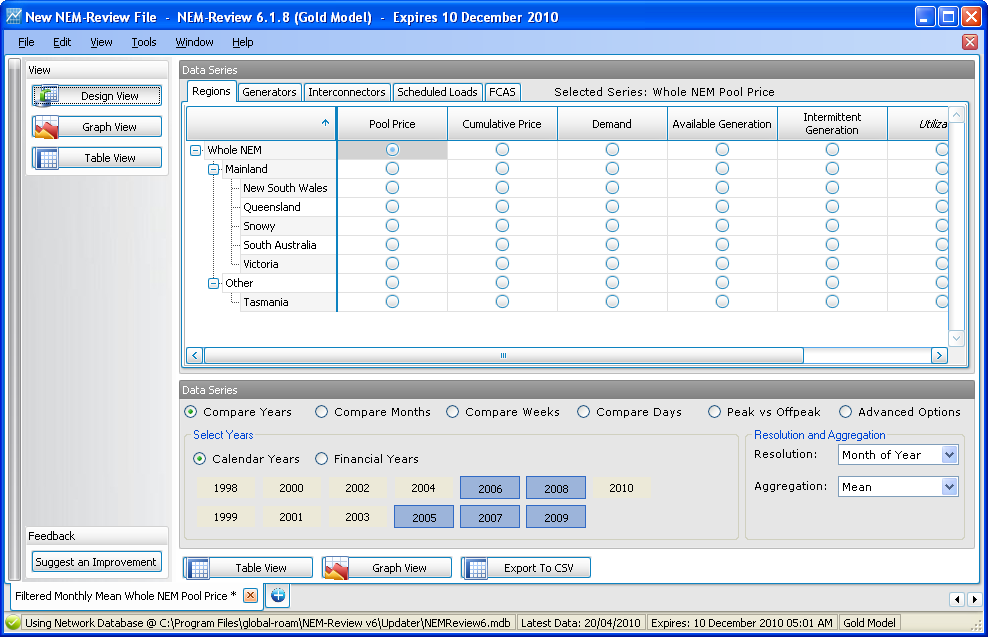Select Advanced Options radio button
The width and height of the screenshot is (988, 637).
coord(846,411)
